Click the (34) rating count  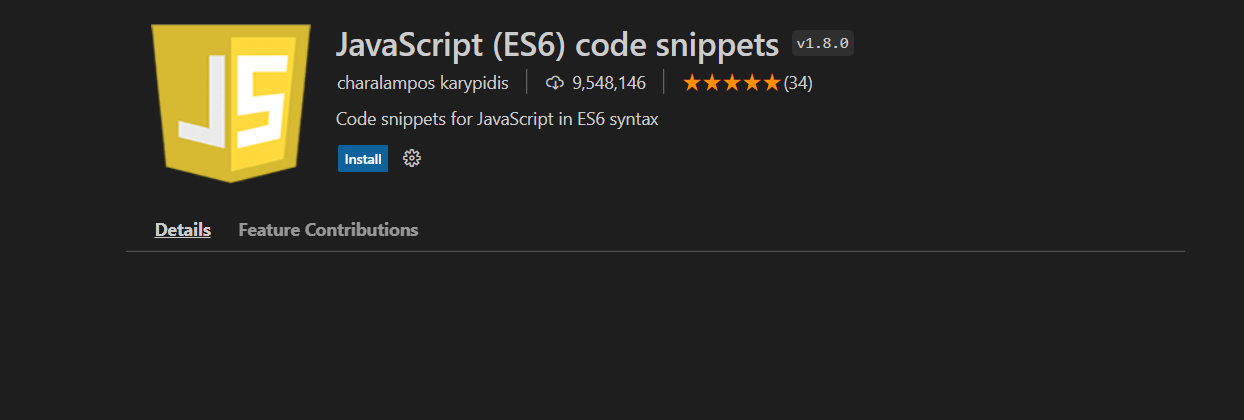click(798, 83)
